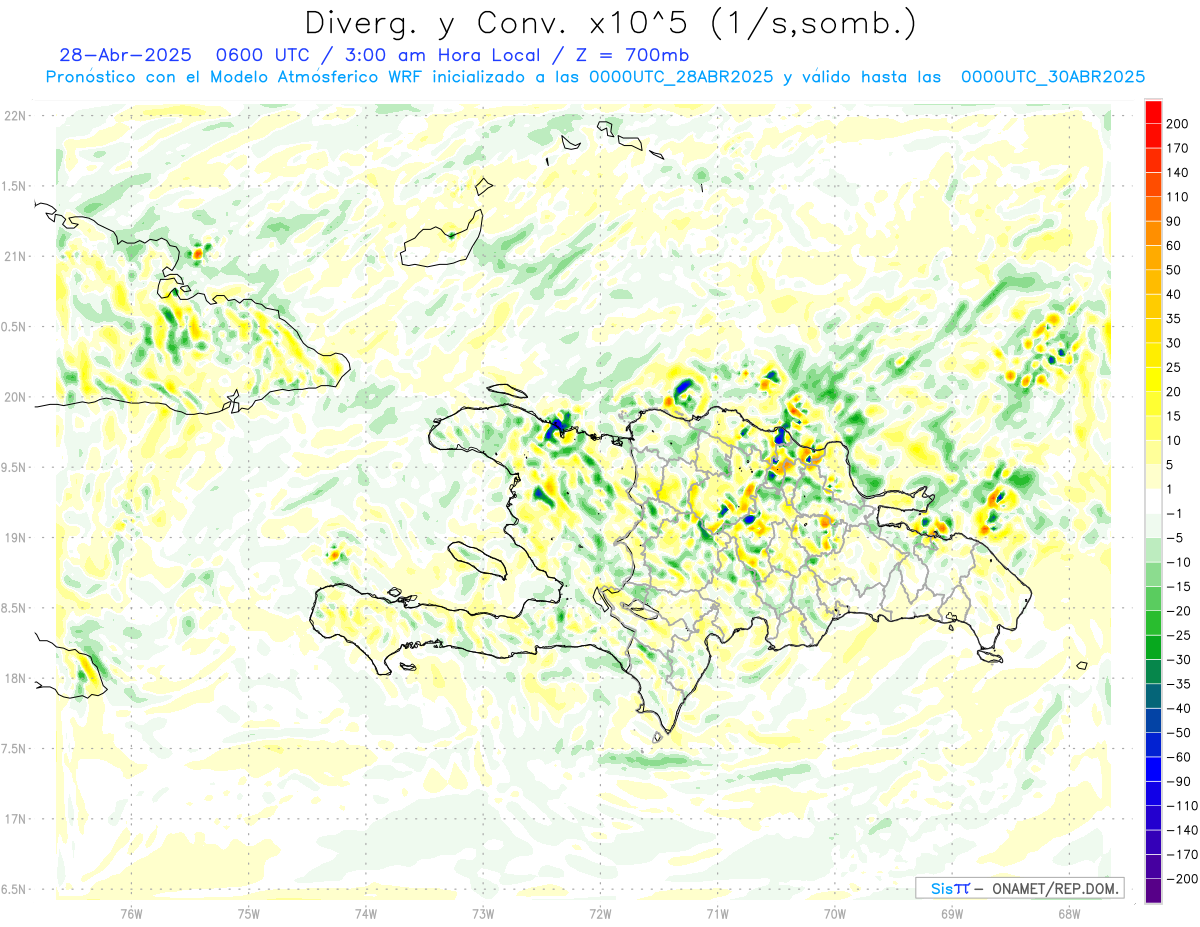Click the color bar value '170'

point(1177,149)
